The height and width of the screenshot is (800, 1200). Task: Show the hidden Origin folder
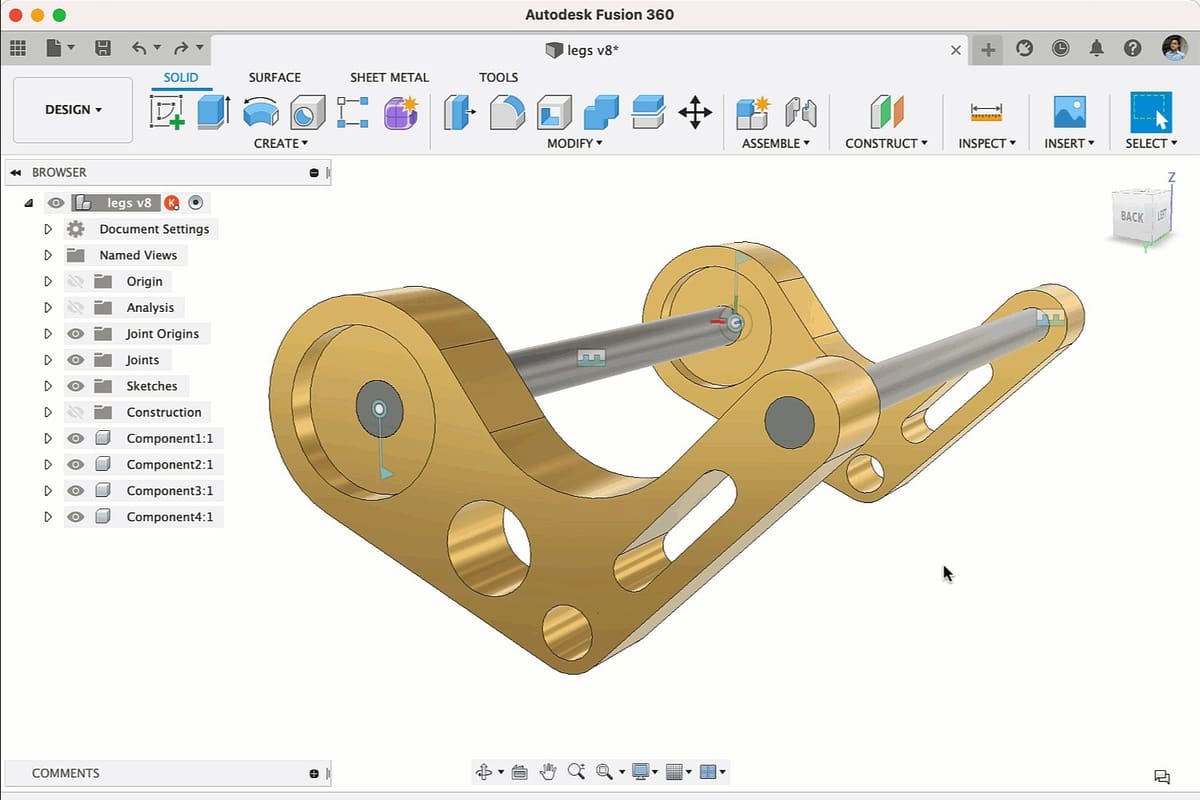pyautogui.click(x=75, y=282)
